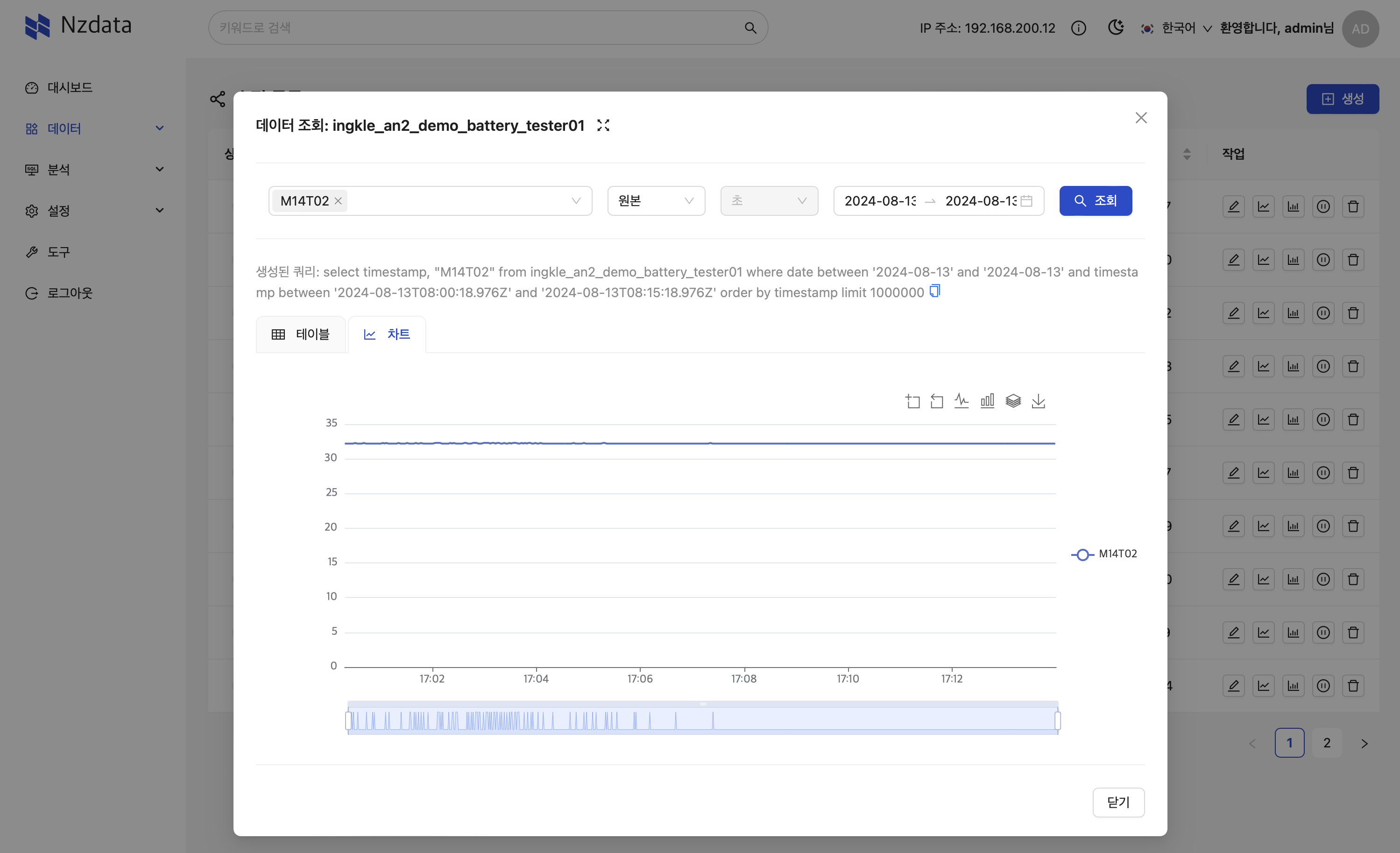Expand the 분석 sidebar chevron
This screenshot has width=1400, height=853.
point(160,170)
